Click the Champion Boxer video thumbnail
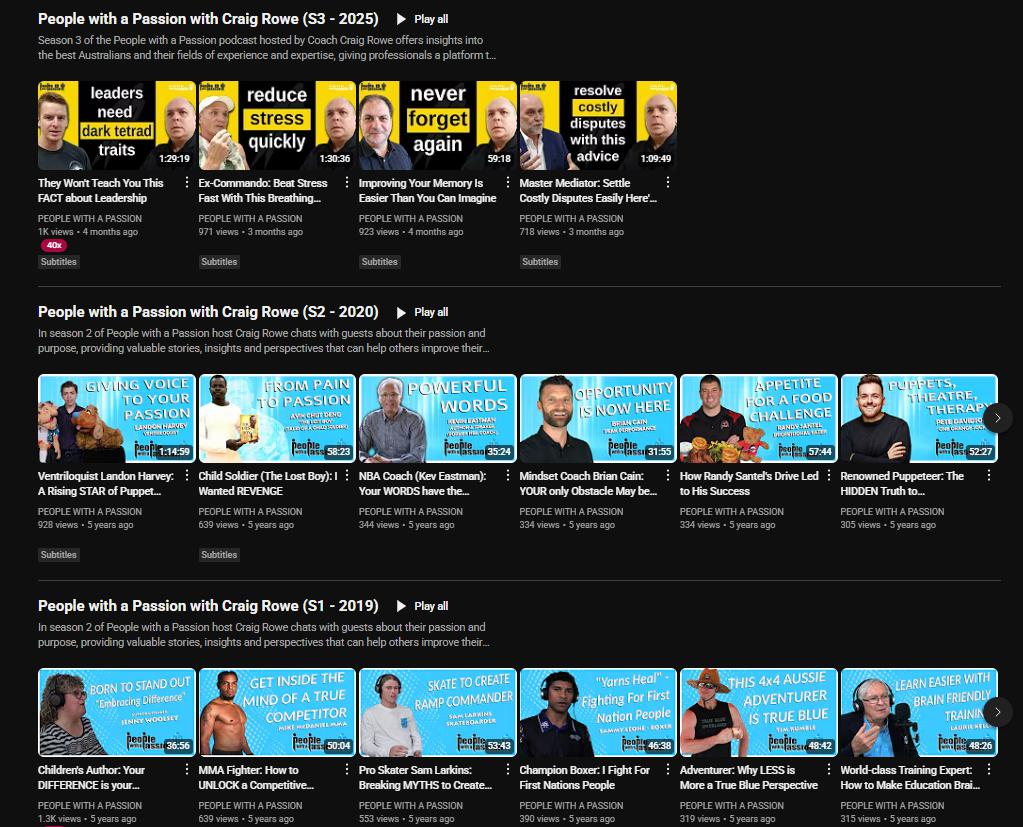The height and width of the screenshot is (827, 1023). pyautogui.click(x=597, y=711)
